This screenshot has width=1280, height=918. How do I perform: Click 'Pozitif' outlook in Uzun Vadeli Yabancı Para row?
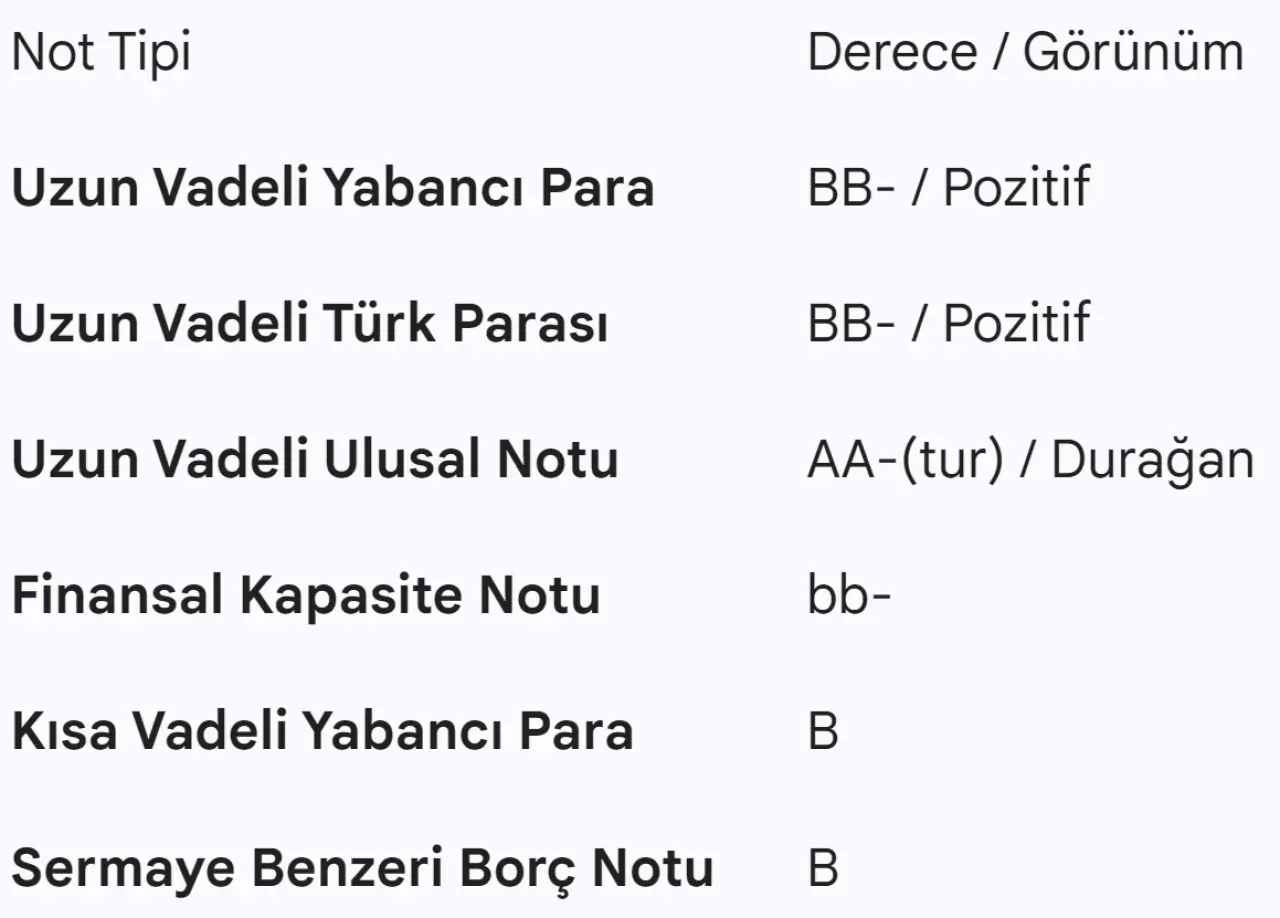tap(1016, 188)
